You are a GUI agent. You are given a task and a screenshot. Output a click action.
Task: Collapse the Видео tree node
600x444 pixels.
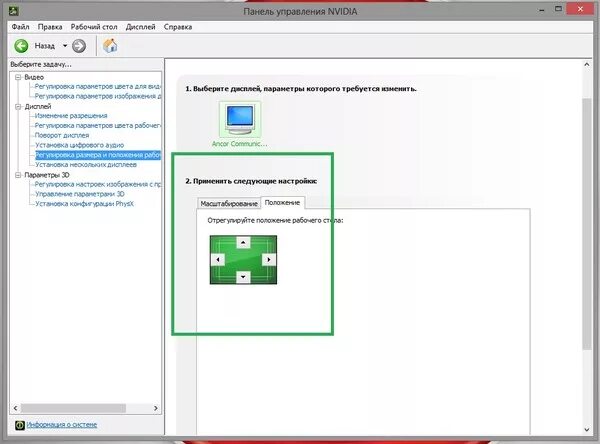click(x=18, y=77)
